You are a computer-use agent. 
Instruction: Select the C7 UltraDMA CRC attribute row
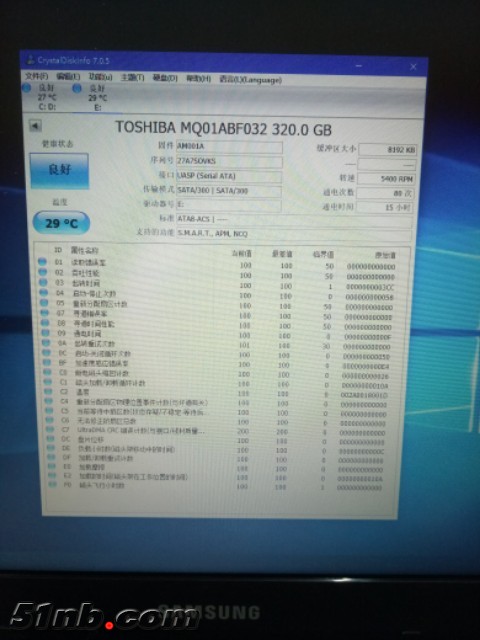(x=218, y=431)
